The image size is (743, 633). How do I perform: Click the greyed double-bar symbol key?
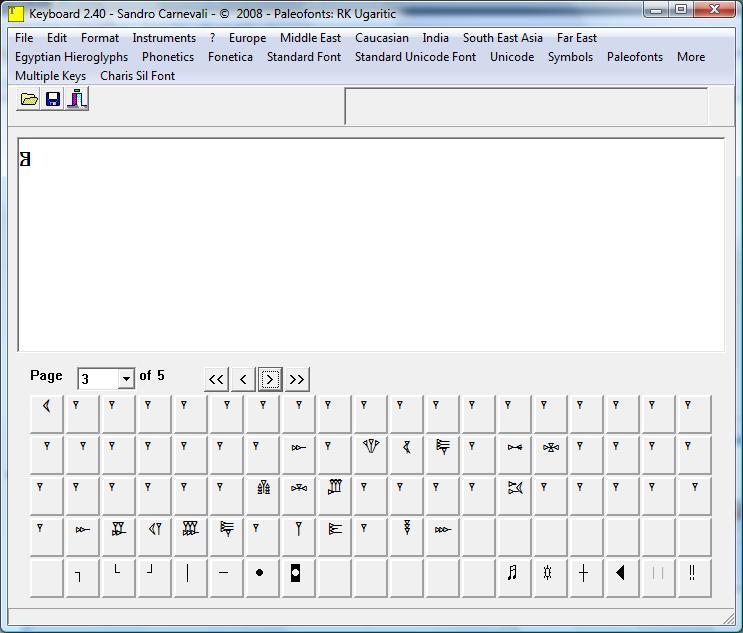(x=658, y=578)
